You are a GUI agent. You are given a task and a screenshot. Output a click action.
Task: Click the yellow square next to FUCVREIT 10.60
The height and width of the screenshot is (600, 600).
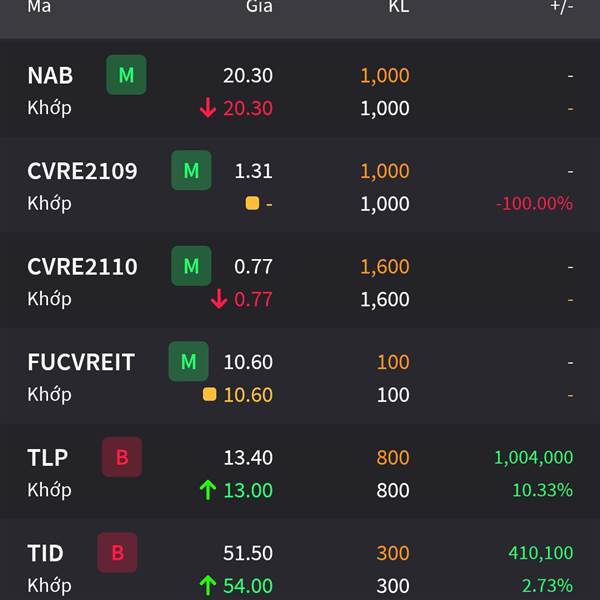[209, 395]
